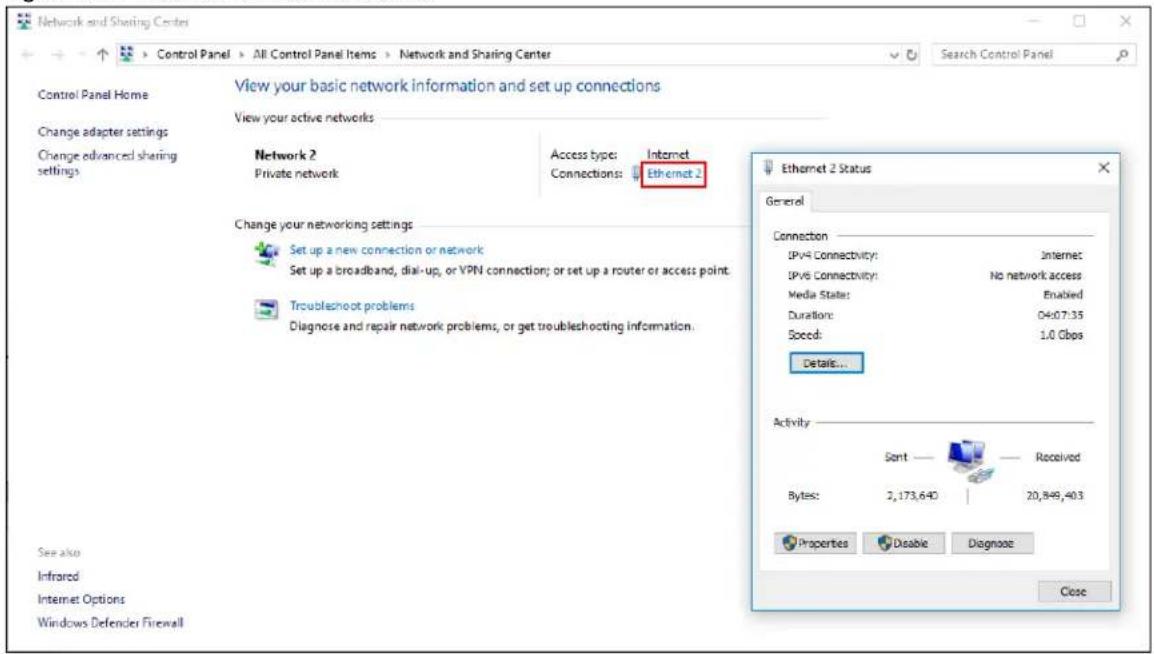Open Troubleshoot problems link
Screen dimensions: 1154x654
tap(352, 306)
